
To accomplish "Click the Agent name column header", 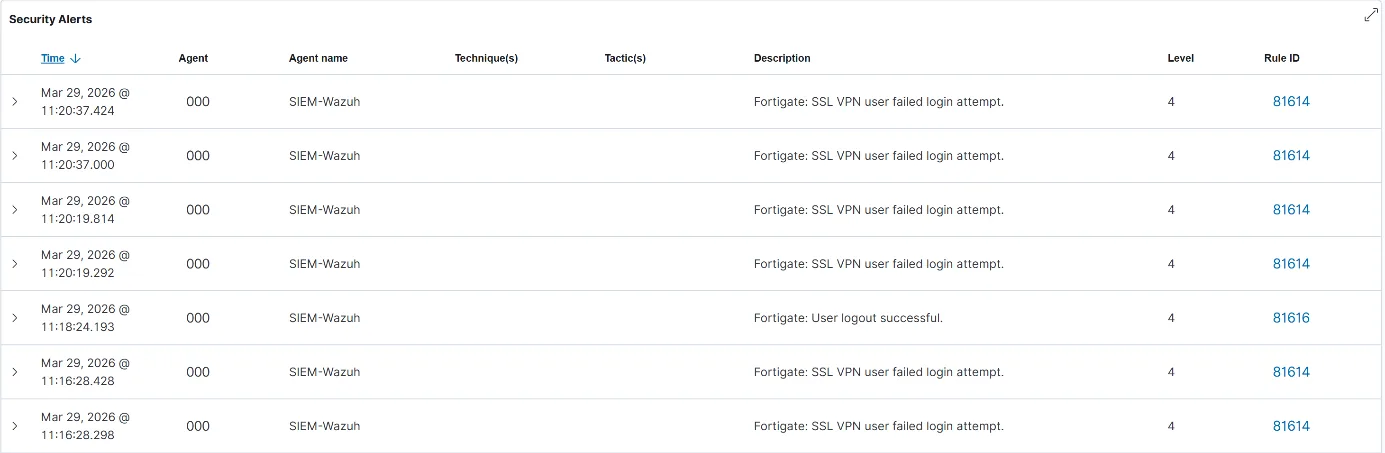I will (318, 58).
